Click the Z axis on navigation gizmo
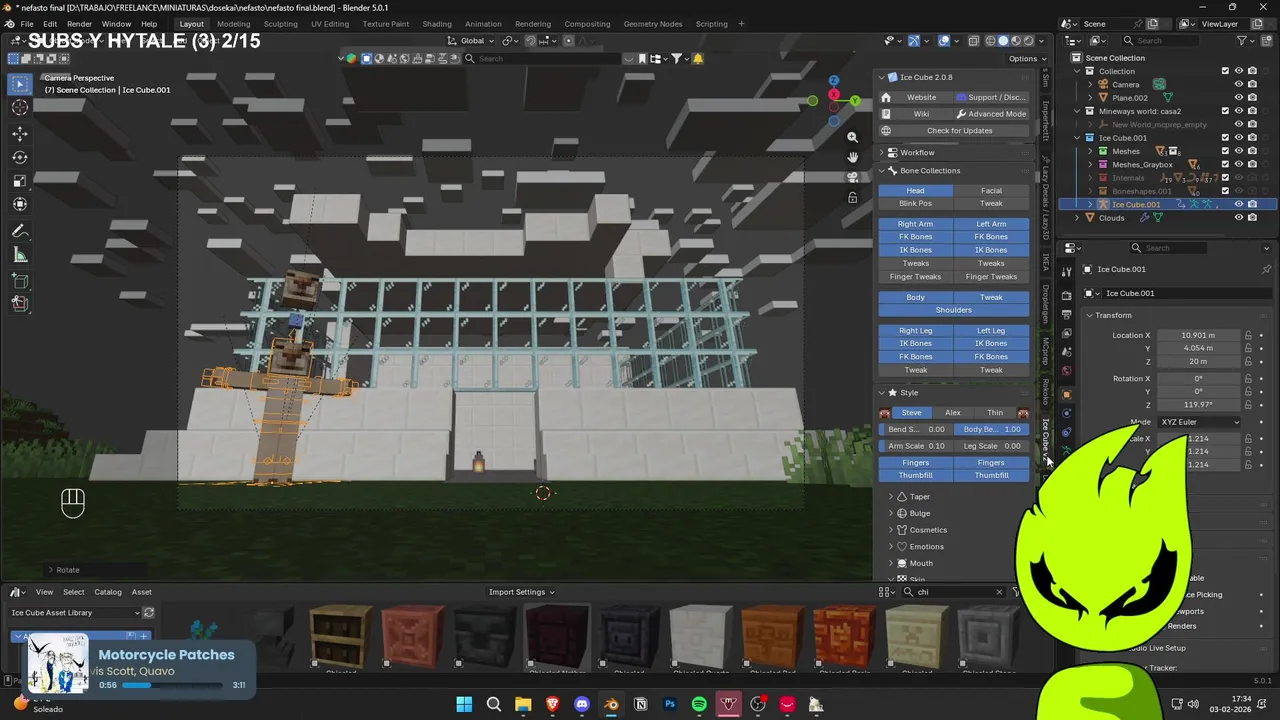 (x=834, y=80)
